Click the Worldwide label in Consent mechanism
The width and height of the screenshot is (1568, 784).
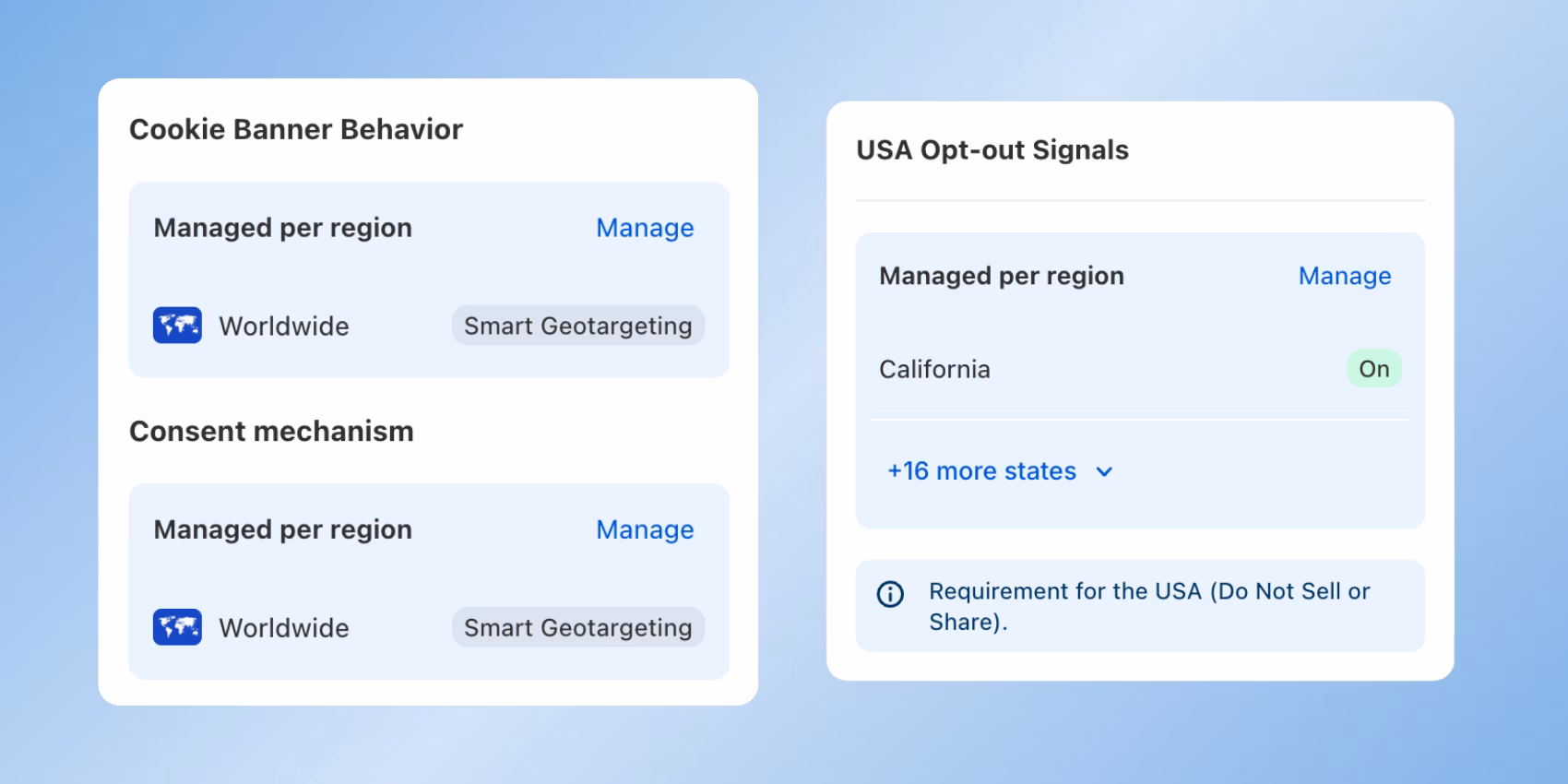click(x=283, y=627)
